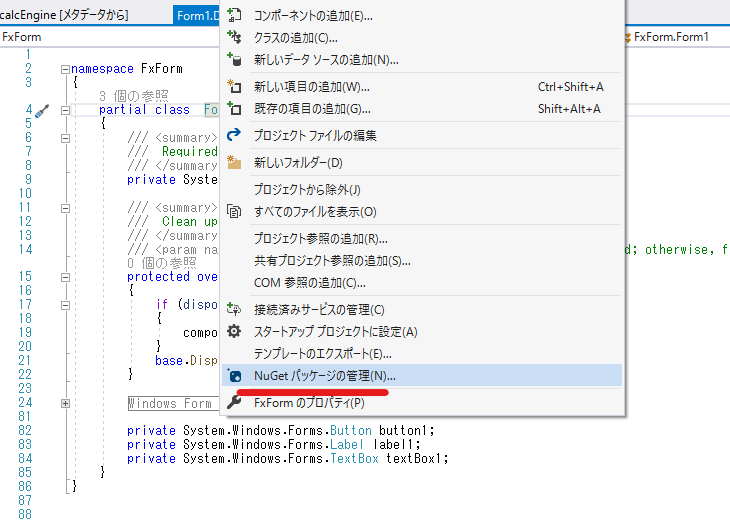
Task: Select 既存の項目の追加(G)... entry
Action: (422, 108)
